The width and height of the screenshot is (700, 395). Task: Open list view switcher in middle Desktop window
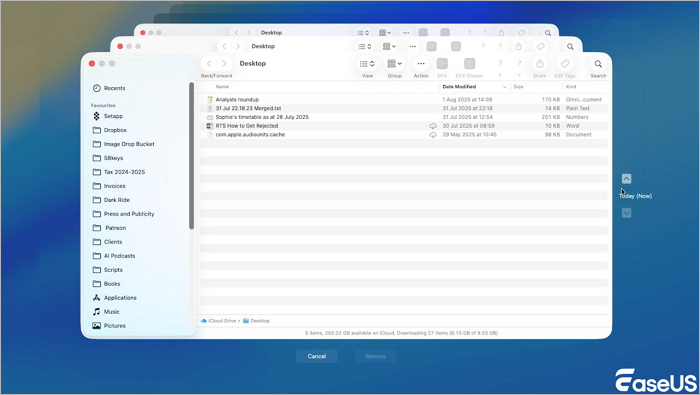pos(365,46)
